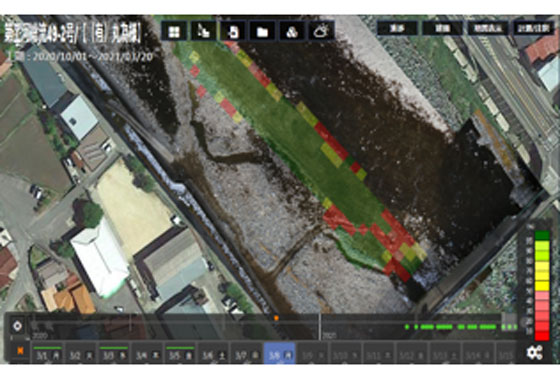This screenshot has height=379, width=560.
Task: Click the orange marker icon left of dates
Action: pos(20,351)
